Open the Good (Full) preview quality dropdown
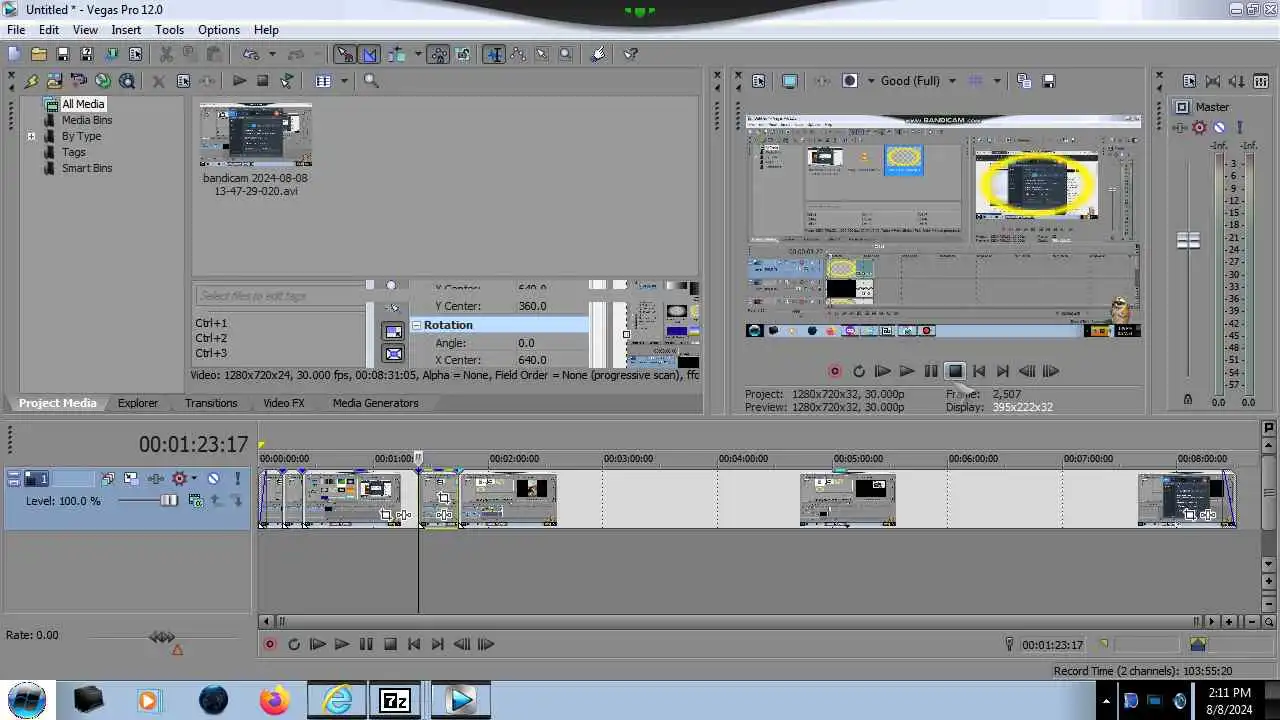 point(952,81)
